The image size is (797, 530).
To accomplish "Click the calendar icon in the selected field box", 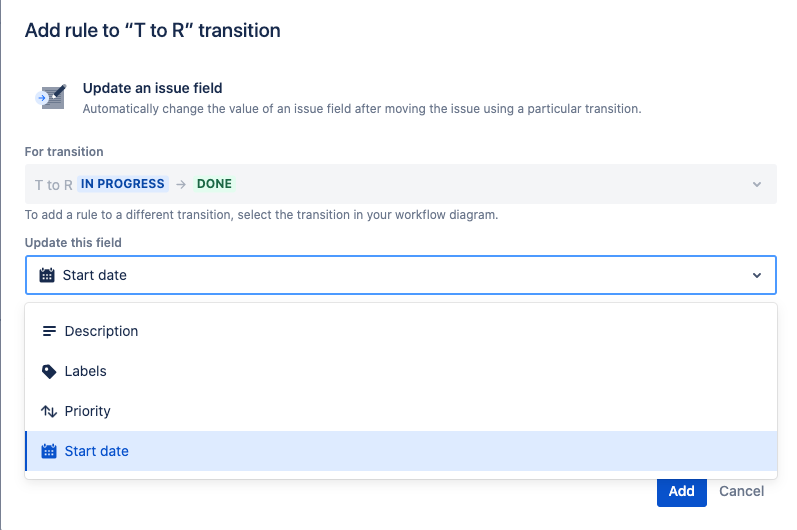I will tap(47, 275).
